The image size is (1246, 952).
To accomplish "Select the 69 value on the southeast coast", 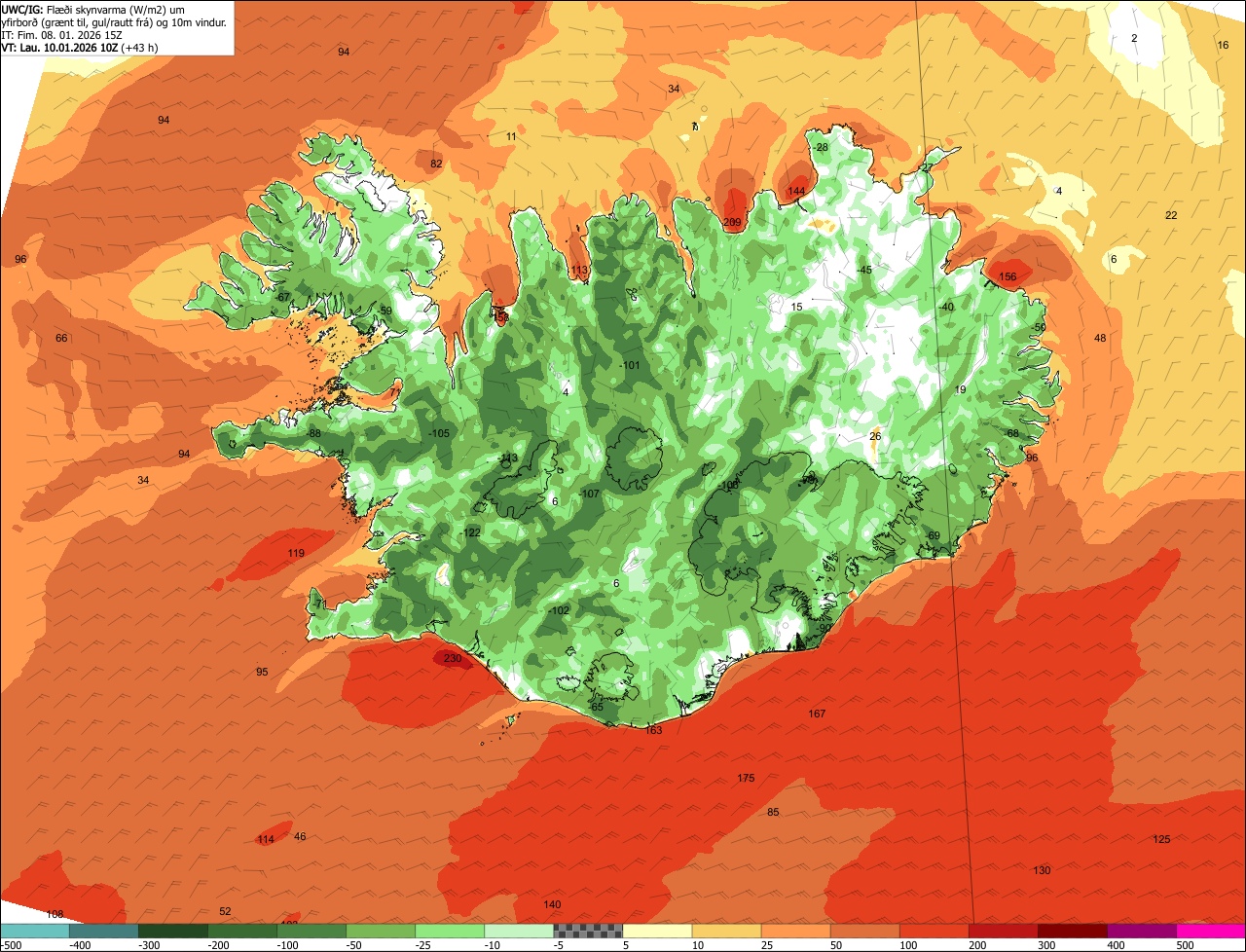I will (x=934, y=535).
